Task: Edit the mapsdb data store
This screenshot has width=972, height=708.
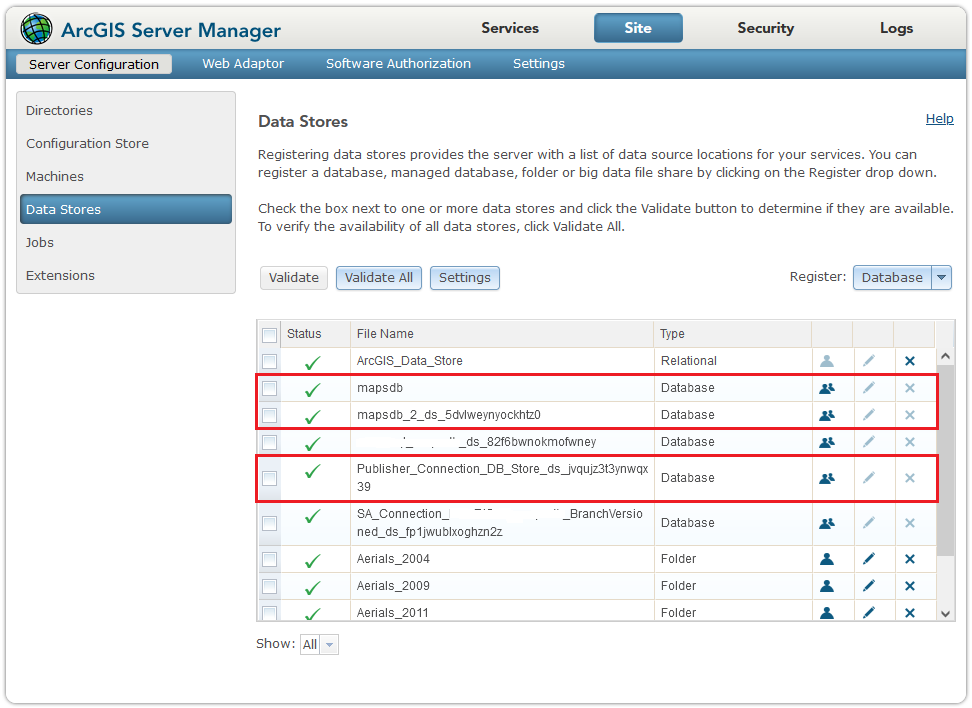Action: 869,387
